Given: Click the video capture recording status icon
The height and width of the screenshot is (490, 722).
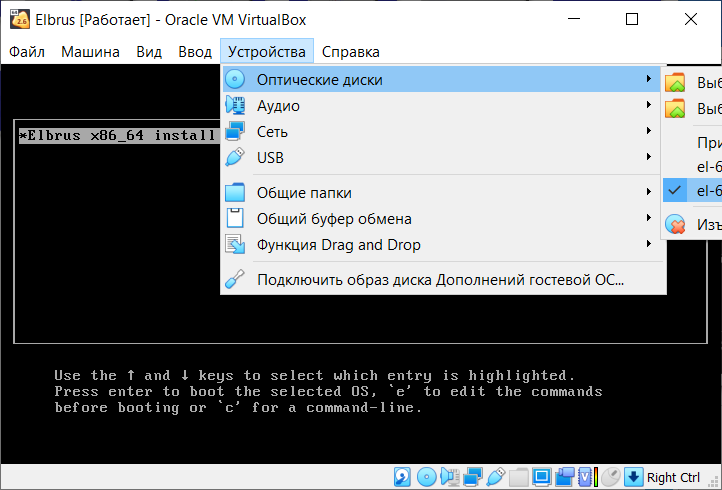Looking at the screenshot, I should [x=565, y=477].
